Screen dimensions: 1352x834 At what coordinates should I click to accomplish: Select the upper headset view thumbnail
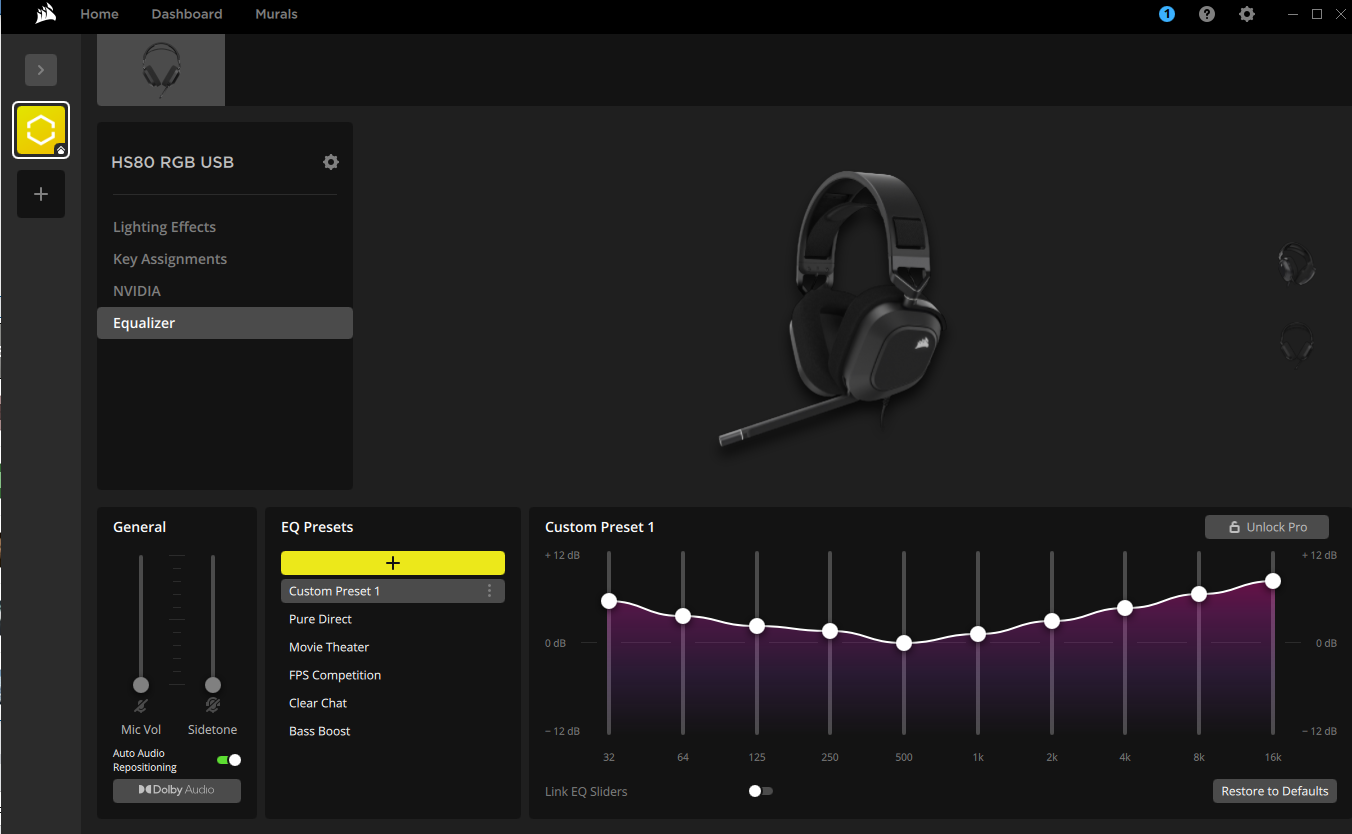click(x=1296, y=265)
